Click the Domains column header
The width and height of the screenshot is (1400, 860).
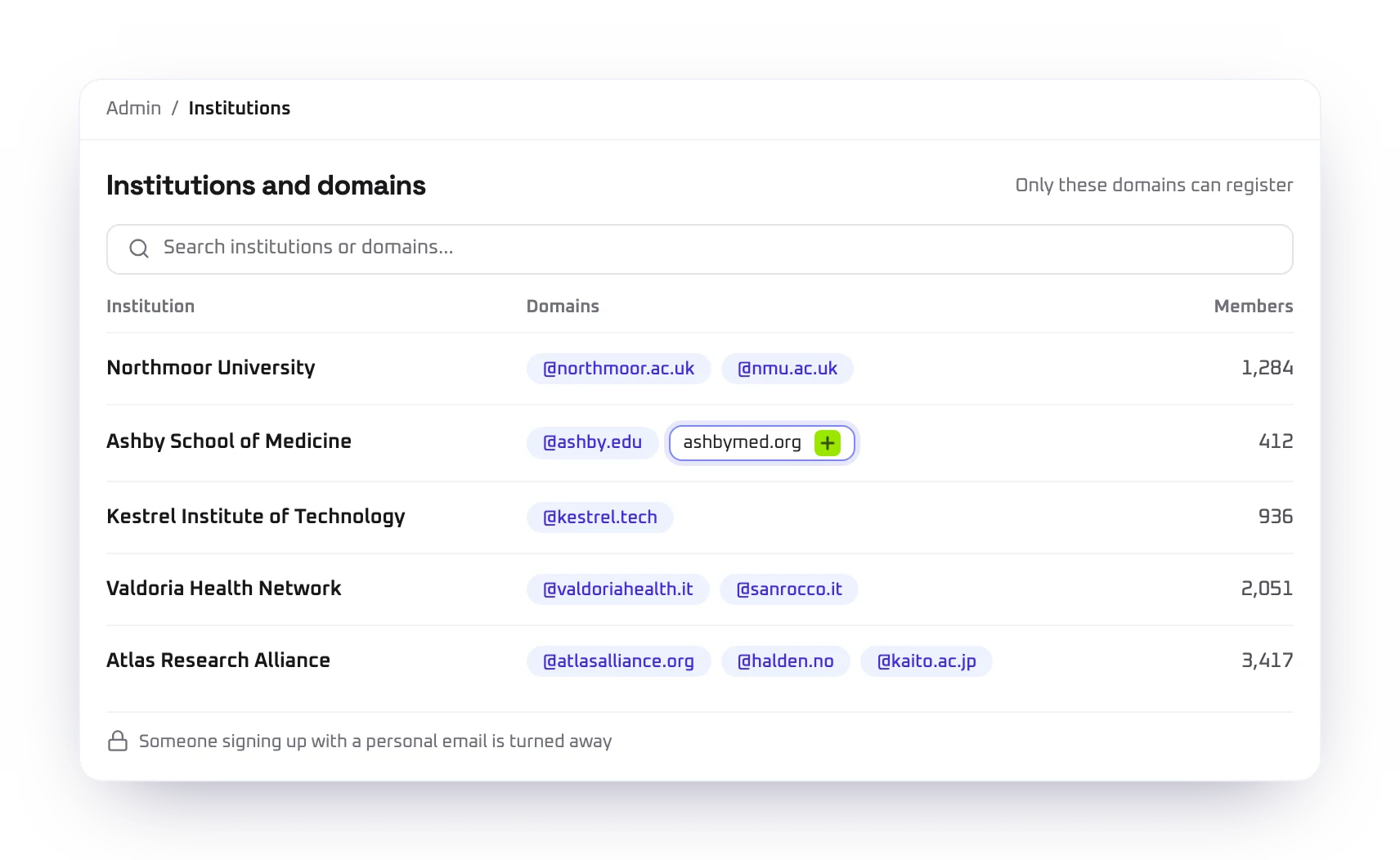pos(563,307)
